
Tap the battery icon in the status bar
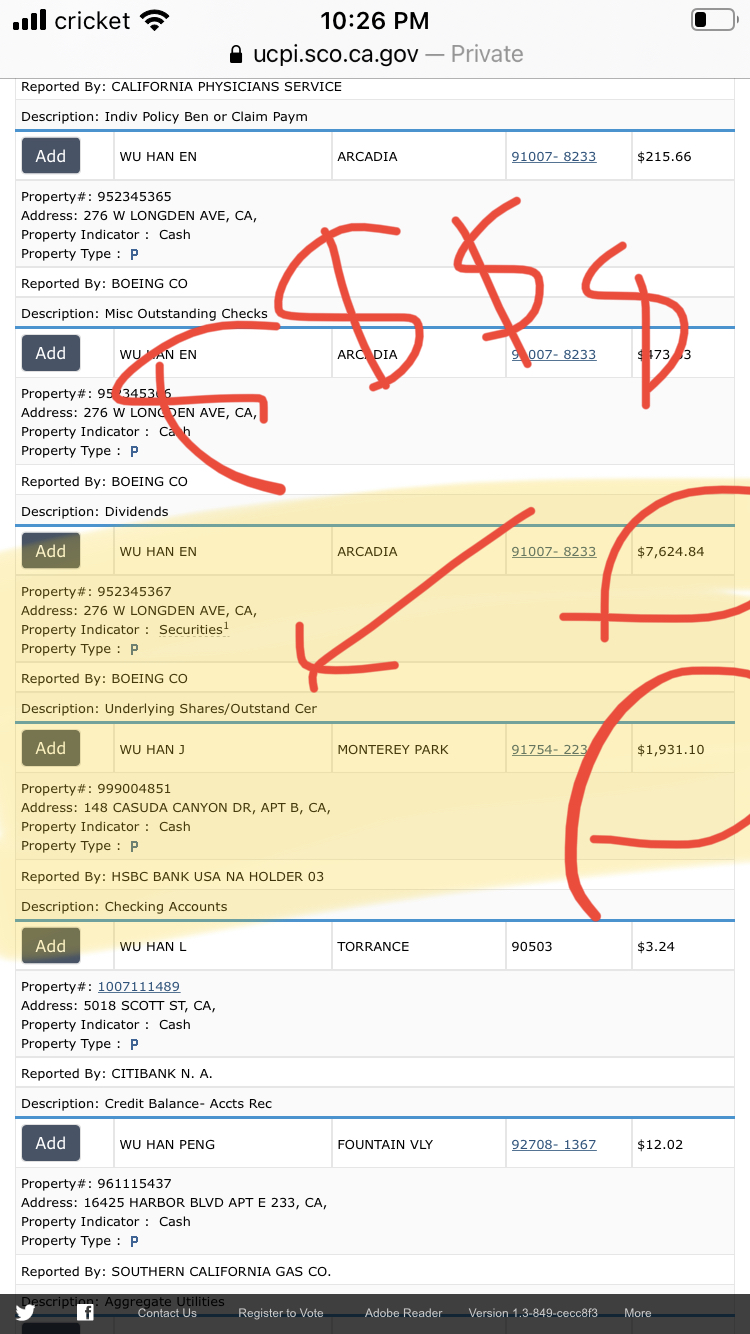[713, 20]
